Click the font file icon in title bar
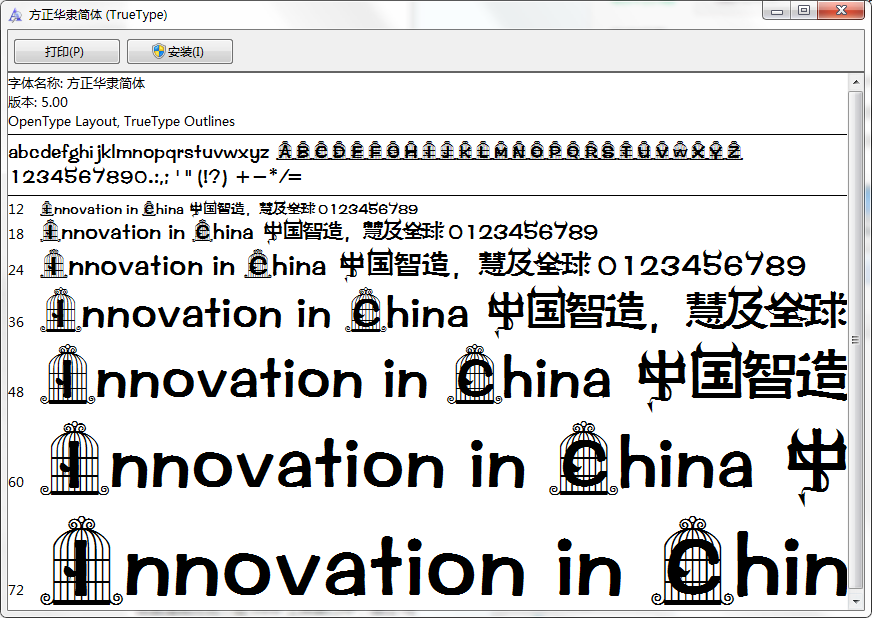This screenshot has height=618, width=872. tap(16, 15)
